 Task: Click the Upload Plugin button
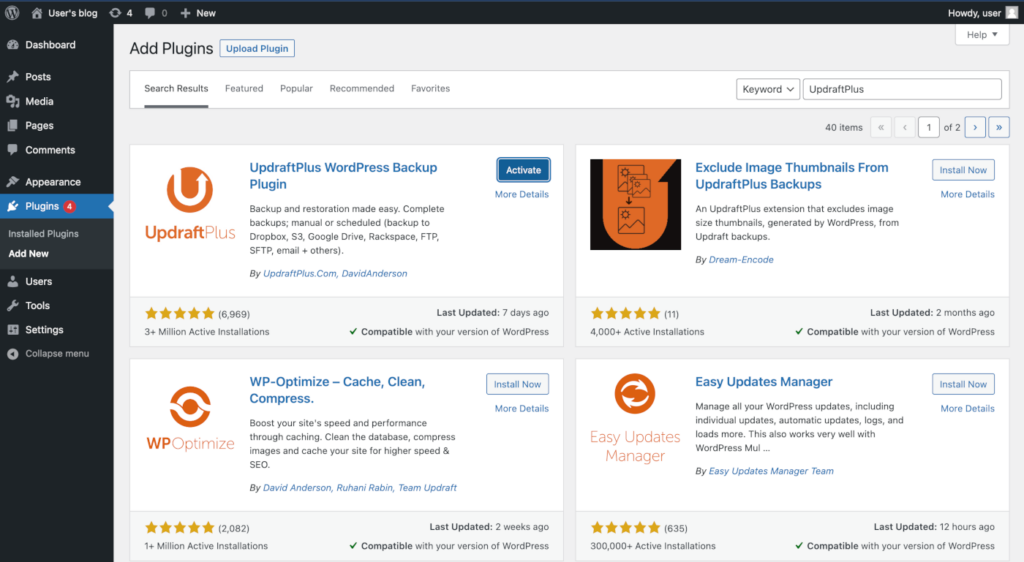(x=257, y=48)
